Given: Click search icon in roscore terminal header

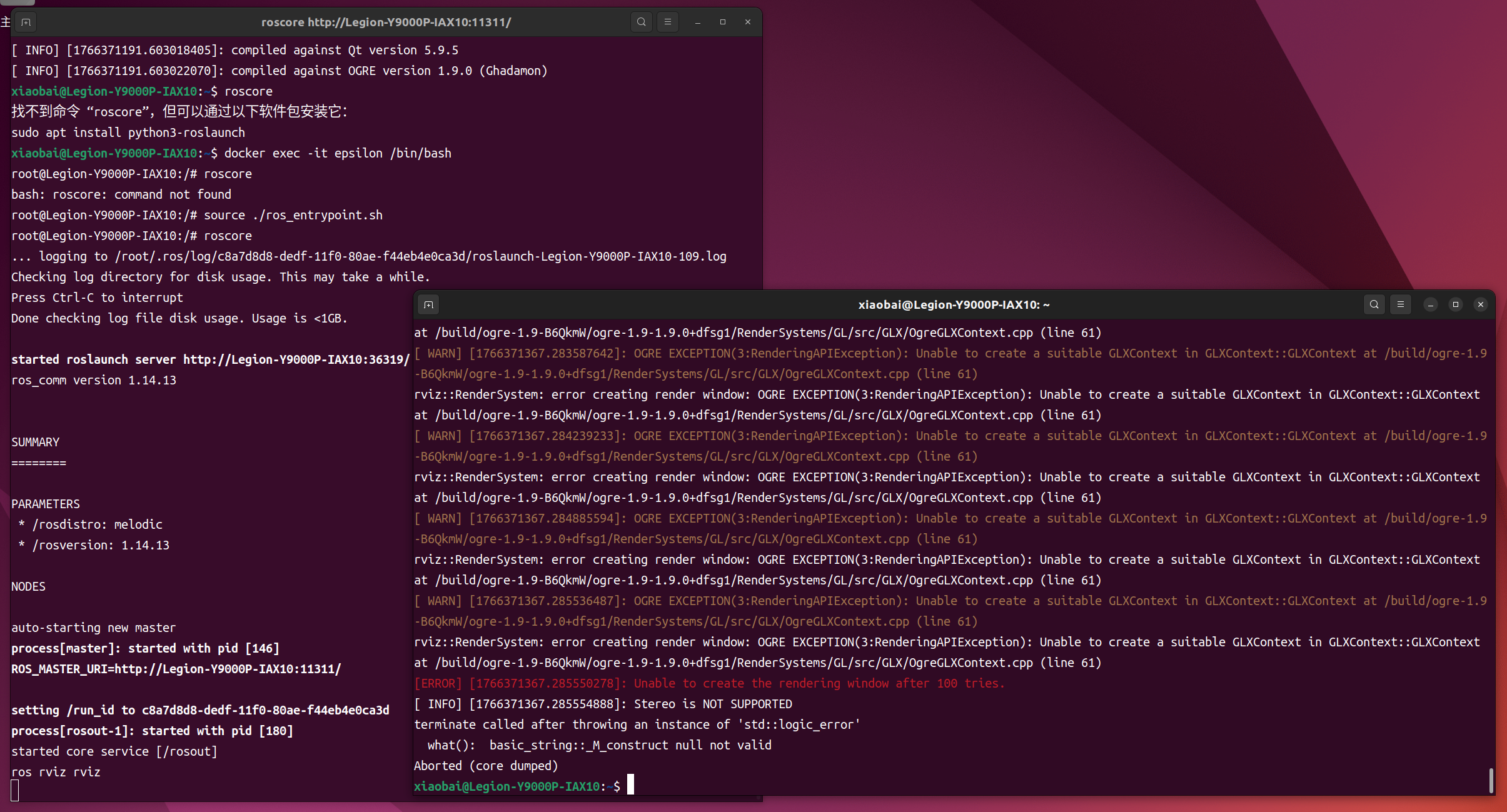Looking at the screenshot, I should pyautogui.click(x=641, y=22).
